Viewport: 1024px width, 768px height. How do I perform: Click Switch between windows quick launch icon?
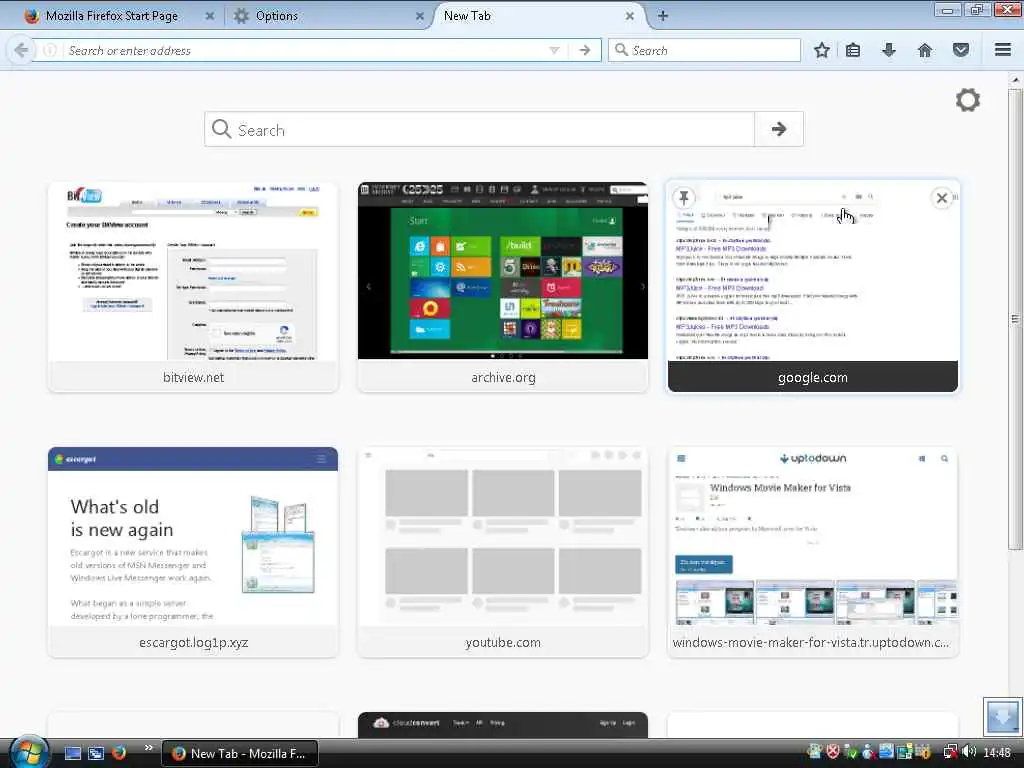(96, 753)
